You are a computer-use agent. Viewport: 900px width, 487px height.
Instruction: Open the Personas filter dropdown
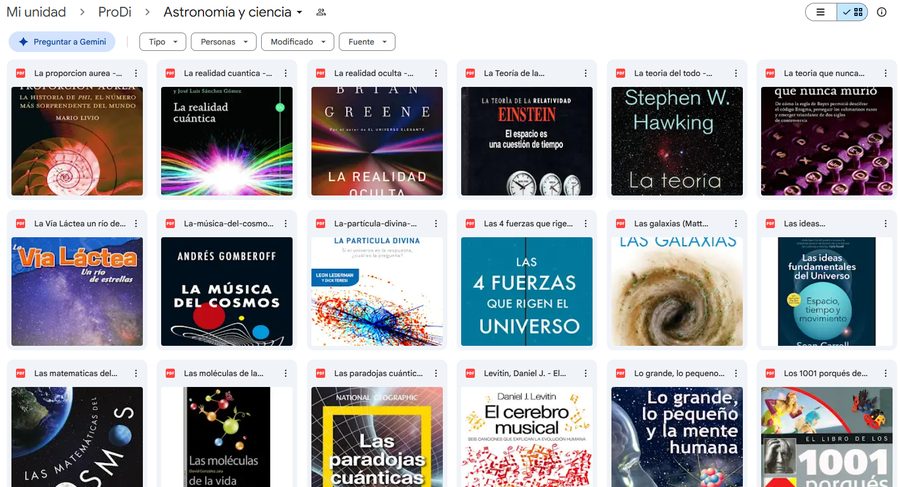tap(224, 42)
